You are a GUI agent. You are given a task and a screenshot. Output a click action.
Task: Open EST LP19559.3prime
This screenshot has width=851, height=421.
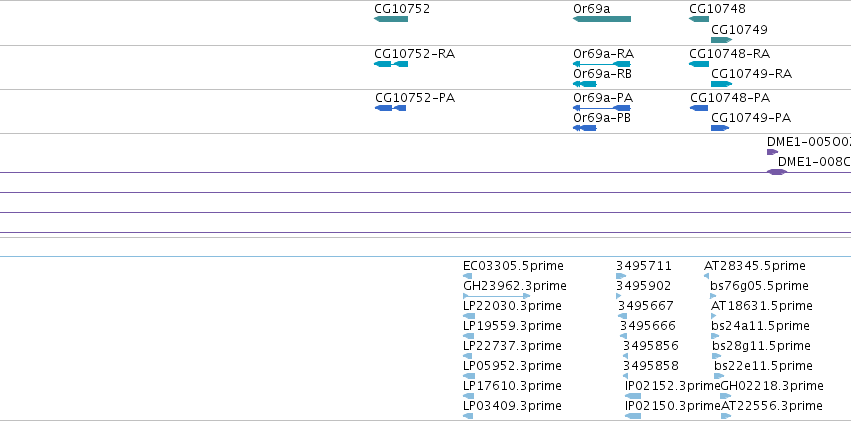click(x=469, y=336)
